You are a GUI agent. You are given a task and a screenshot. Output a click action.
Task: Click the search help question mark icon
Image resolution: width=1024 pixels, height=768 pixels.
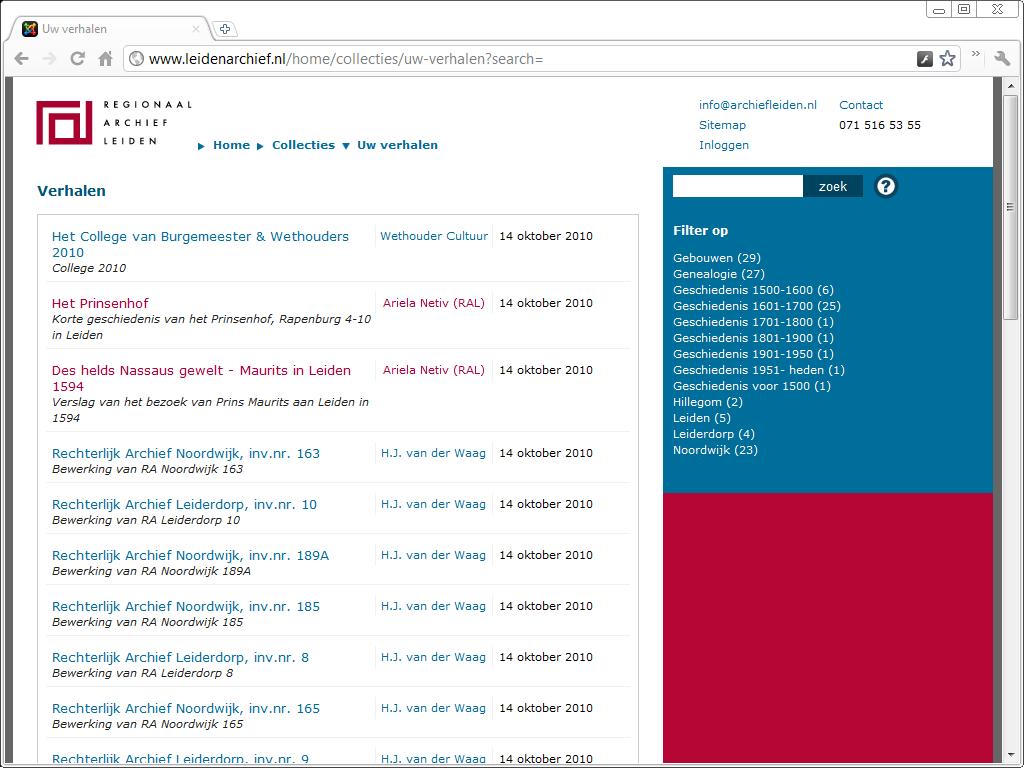(886, 186)
